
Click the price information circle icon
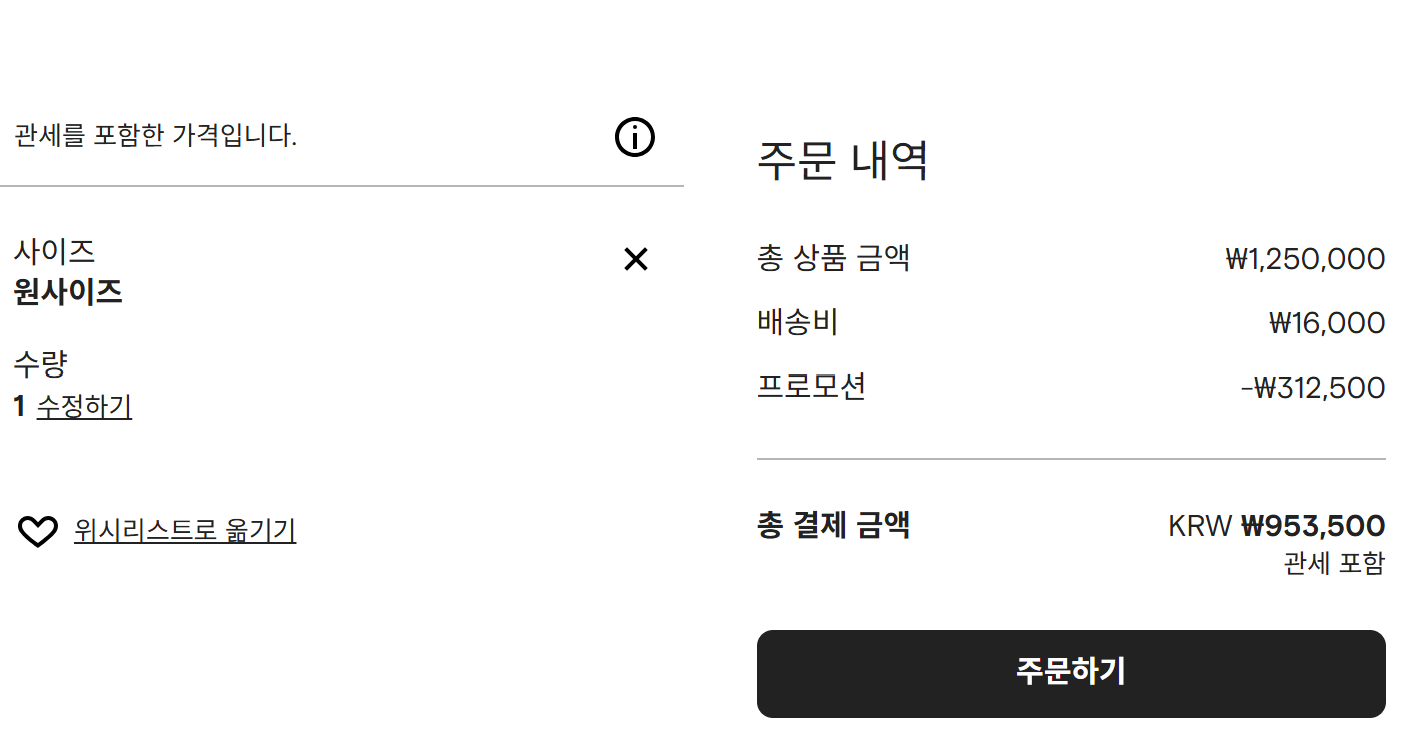[634, 136]
